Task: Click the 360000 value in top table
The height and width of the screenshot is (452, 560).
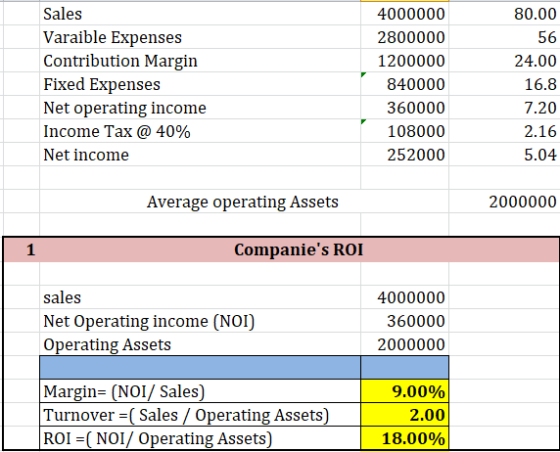Action: [405, 107]
